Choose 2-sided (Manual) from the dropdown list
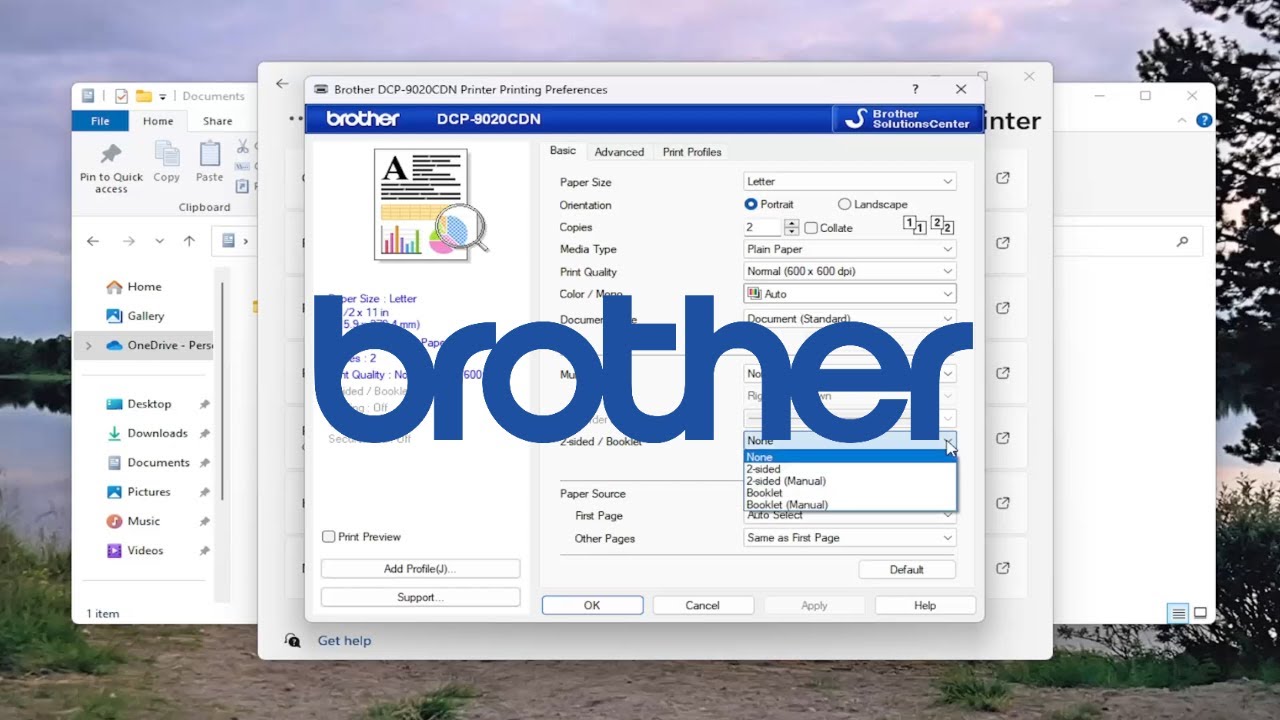This screenshot has height=720, width=1280. pyautogui.click(x=786, y=481)
